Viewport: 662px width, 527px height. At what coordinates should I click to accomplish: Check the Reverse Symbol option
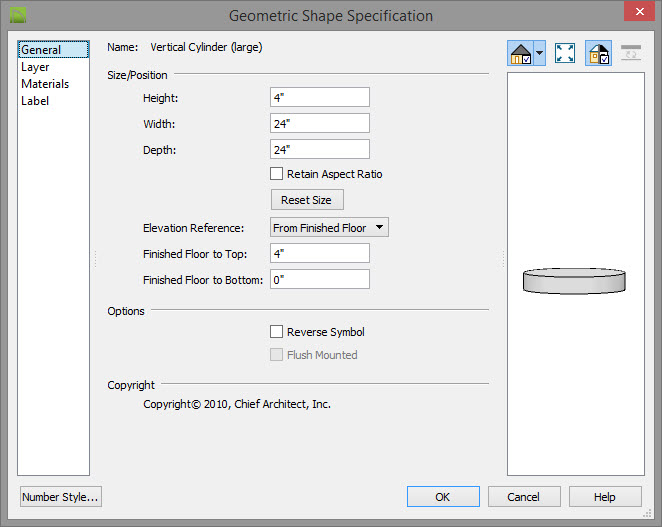277,331
